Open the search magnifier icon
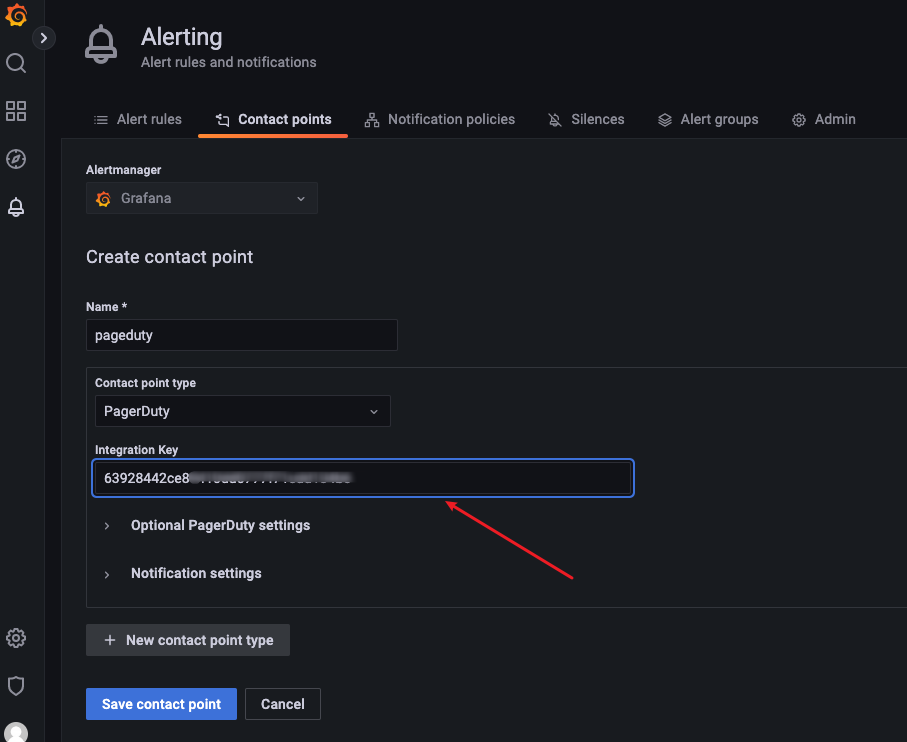The image size is (907, 742). [16, 63]
